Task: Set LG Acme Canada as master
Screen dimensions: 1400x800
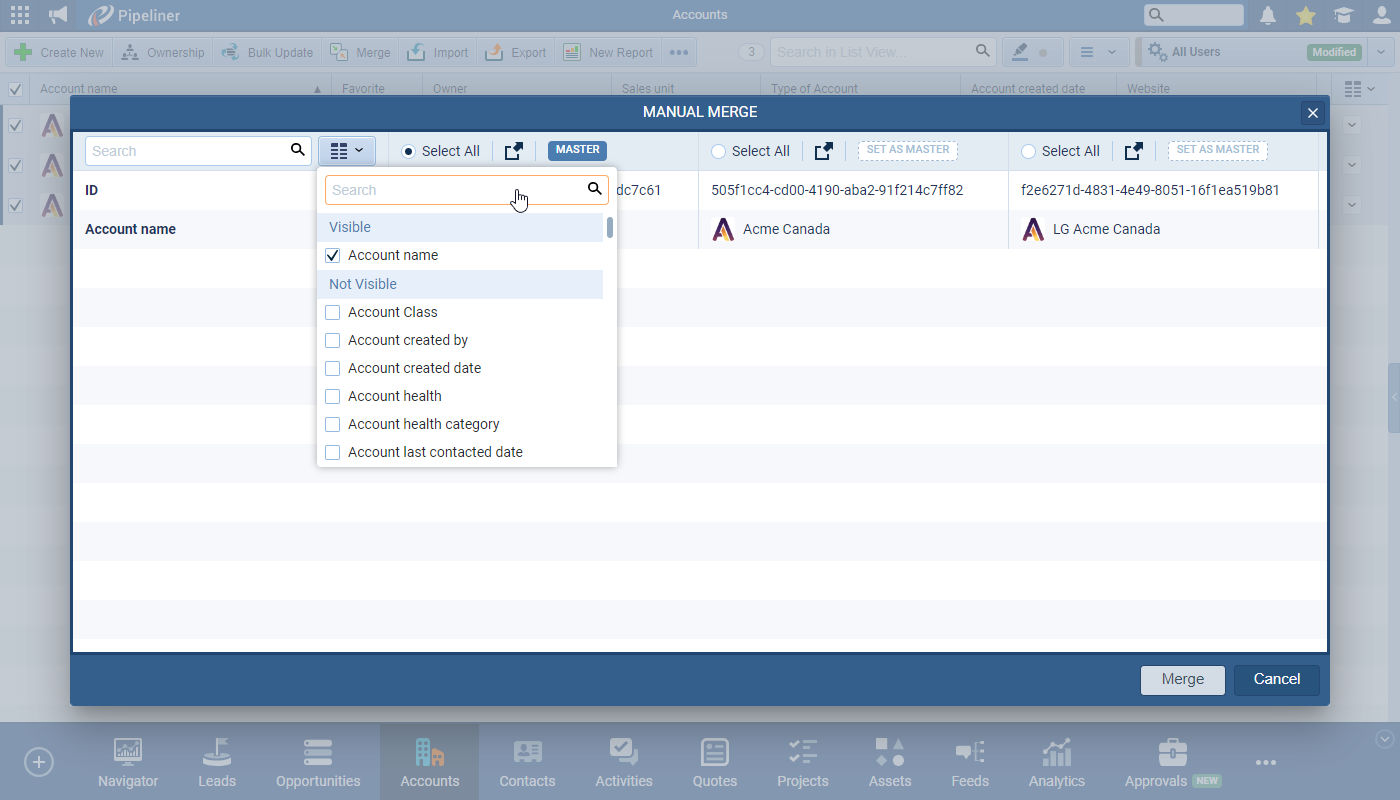Action: tap(1217, 150)
